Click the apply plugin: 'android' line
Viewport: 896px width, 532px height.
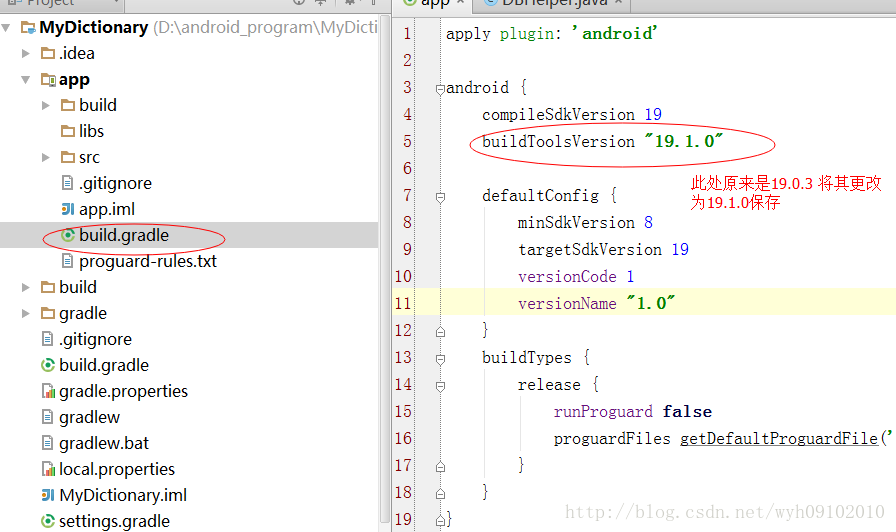point(551,34)
